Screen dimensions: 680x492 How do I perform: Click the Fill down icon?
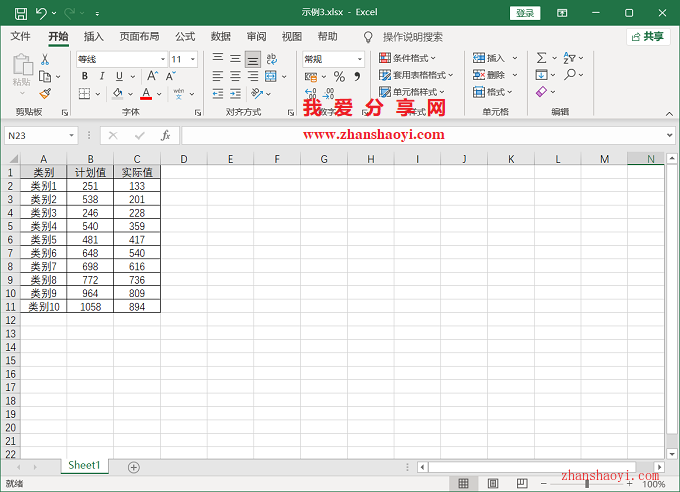click(x=541, y=75)
